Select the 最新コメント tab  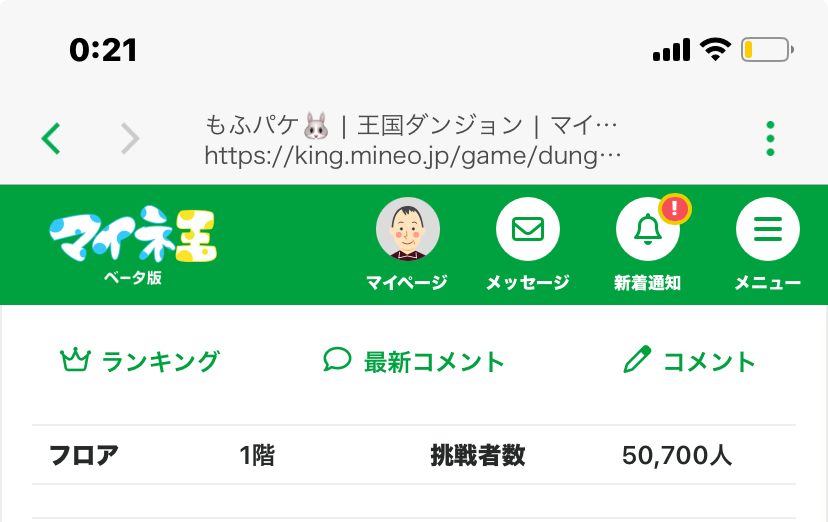414,362
